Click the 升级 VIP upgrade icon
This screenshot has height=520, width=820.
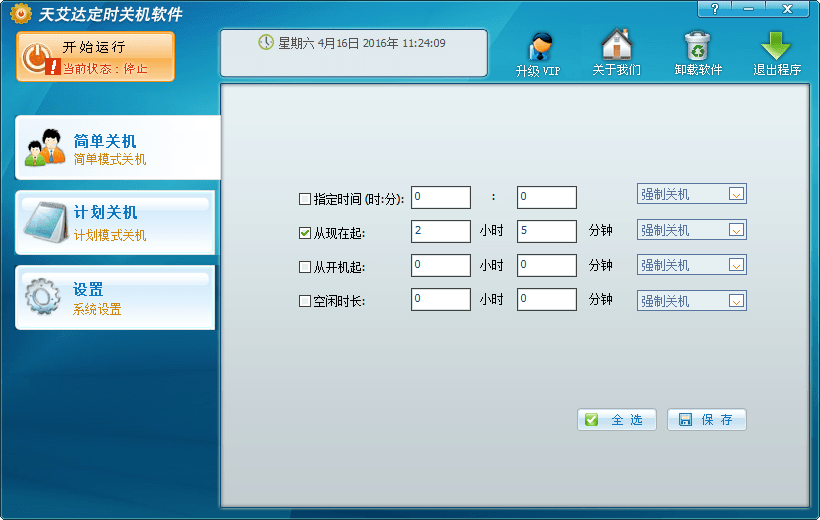point(539,48)
